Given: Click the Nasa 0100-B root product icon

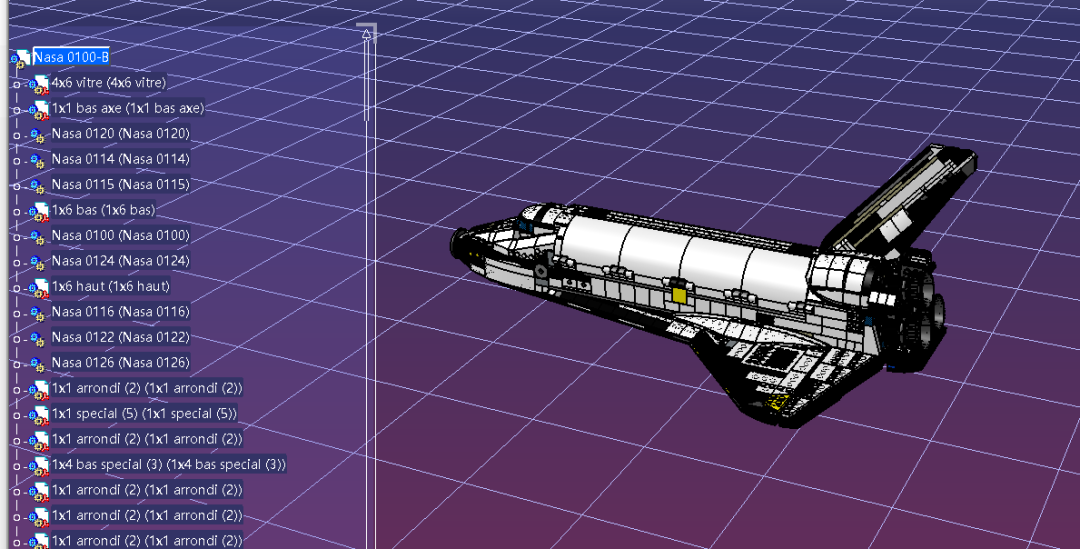Looking at the screenshot, I should pyautogui.click(x=21, y=58).
